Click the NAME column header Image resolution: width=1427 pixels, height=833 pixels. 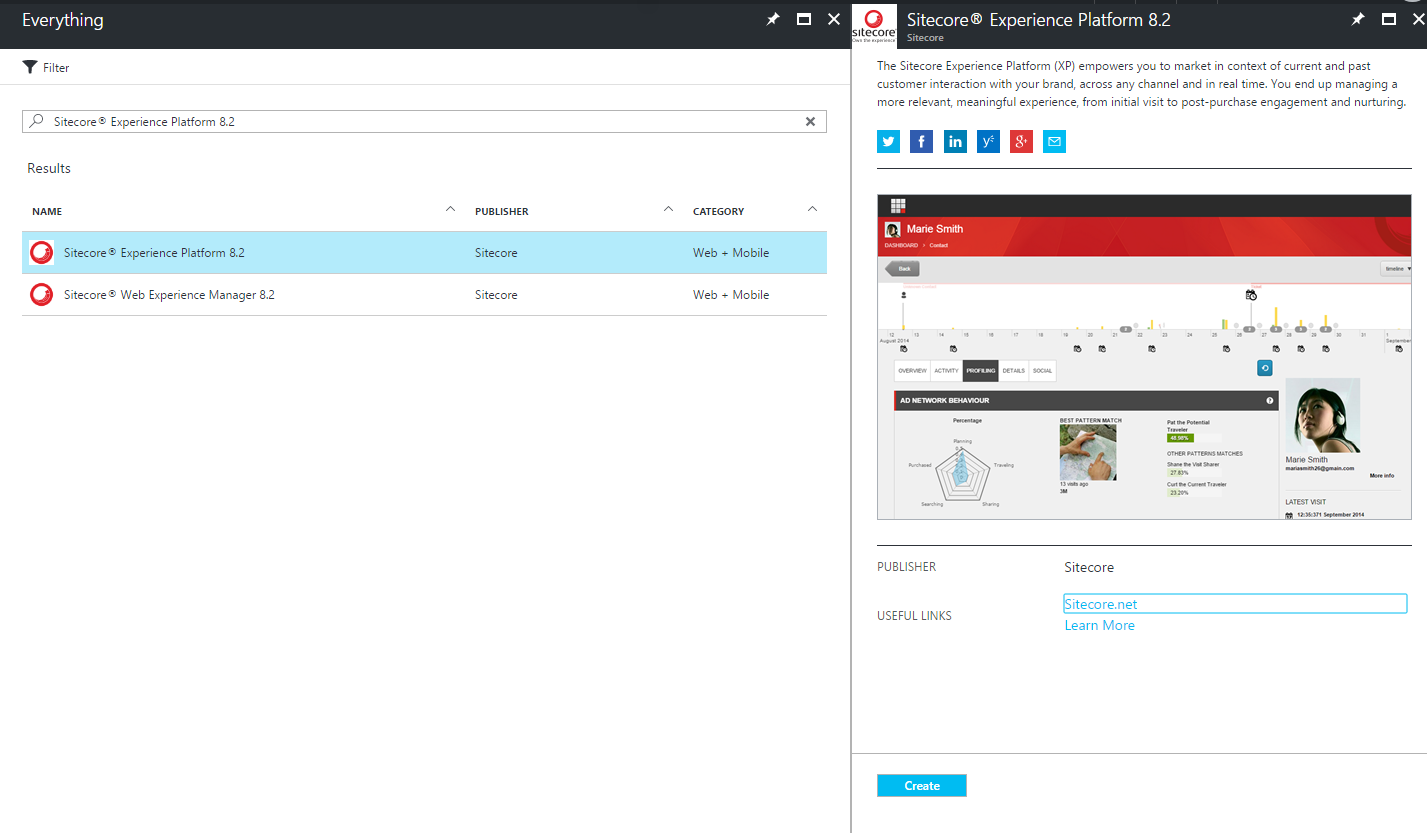point(47,212)
